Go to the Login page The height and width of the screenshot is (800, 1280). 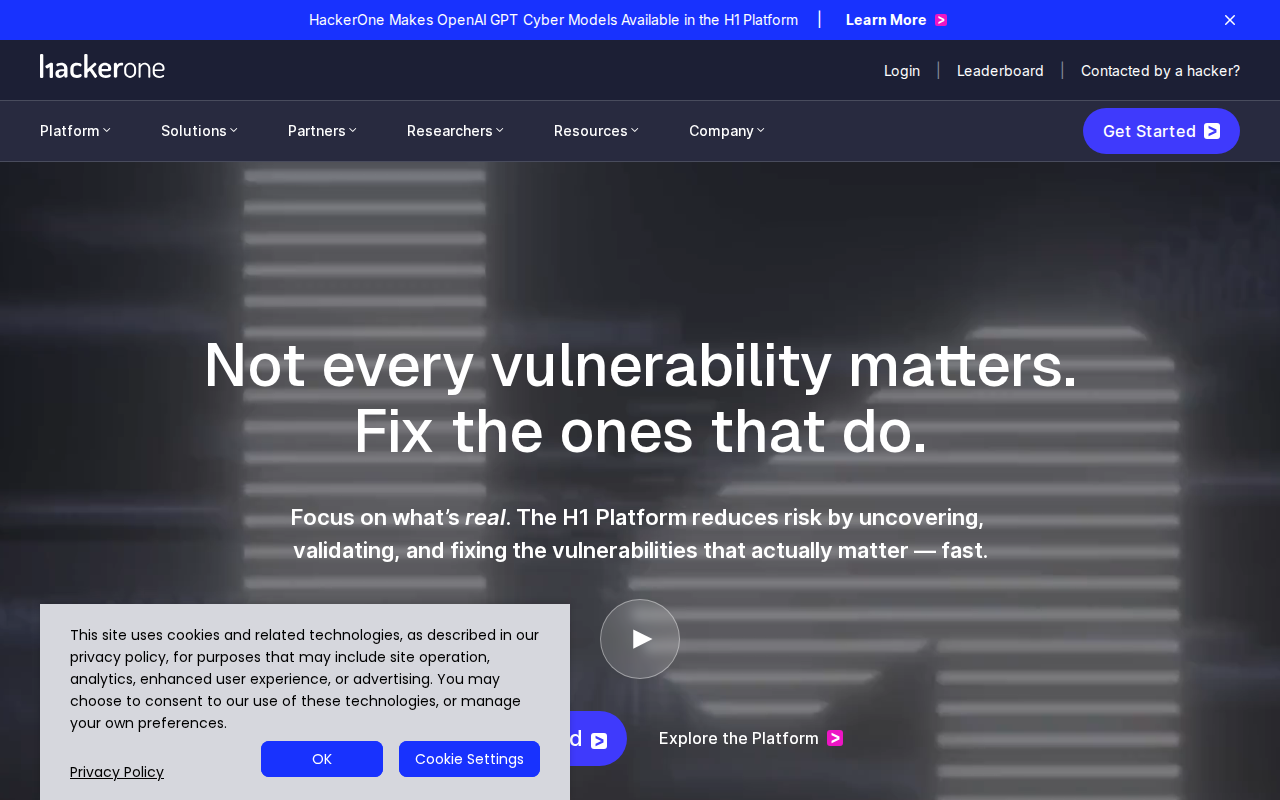[x=902, y=70]
